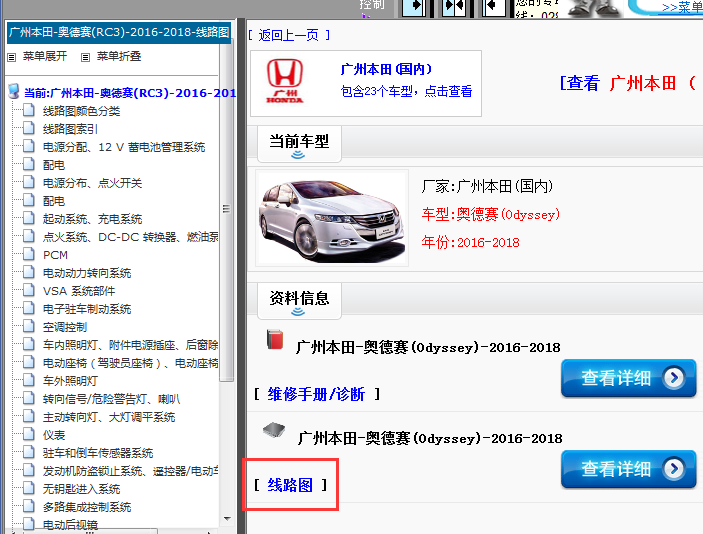This screenshot has width=703, height=534.
Task: Open 电子驻车制动系统 tree item
Action: coord(87,309)
